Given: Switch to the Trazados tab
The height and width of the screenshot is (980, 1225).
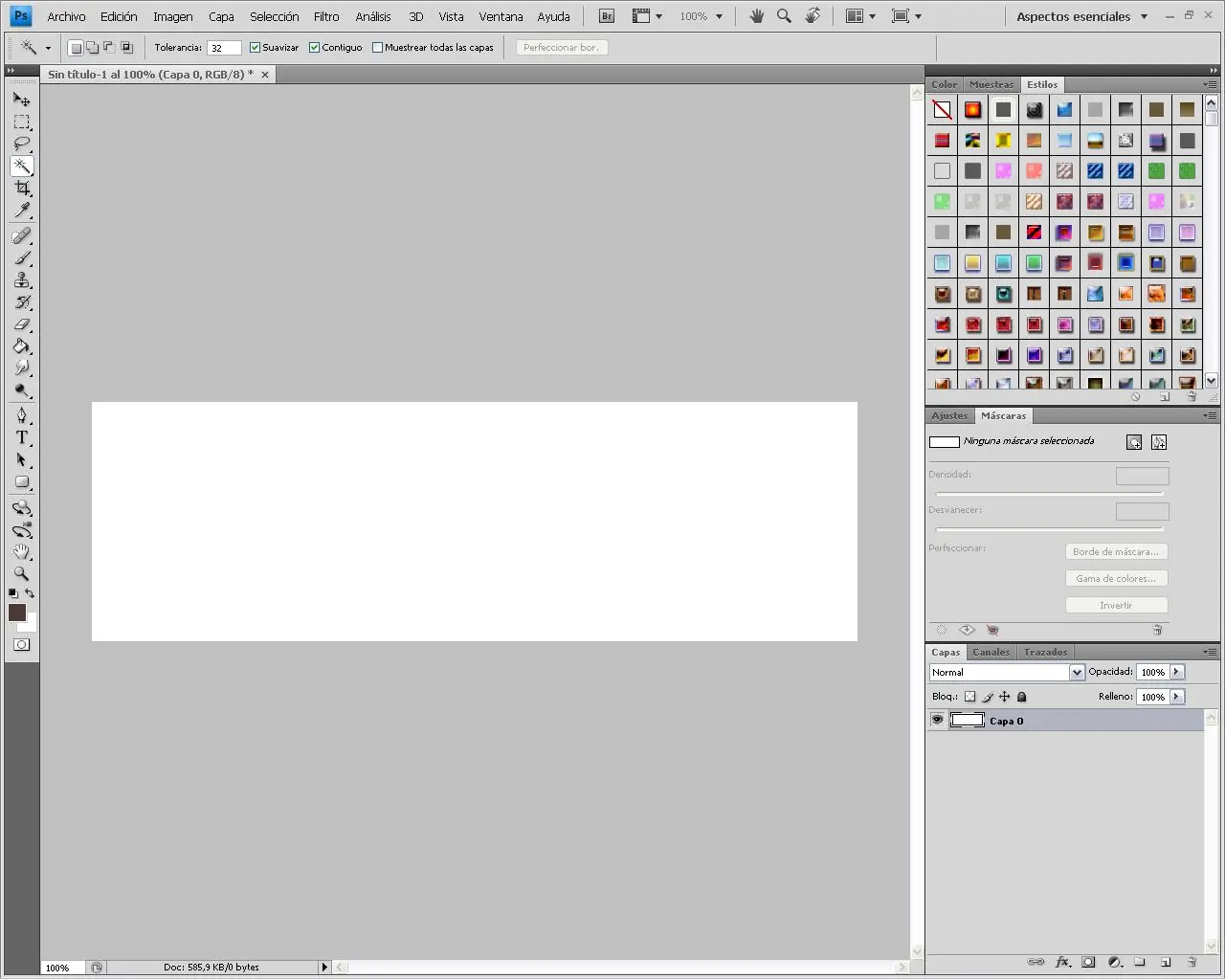Looking at the screenshot, I should 1045,652.
